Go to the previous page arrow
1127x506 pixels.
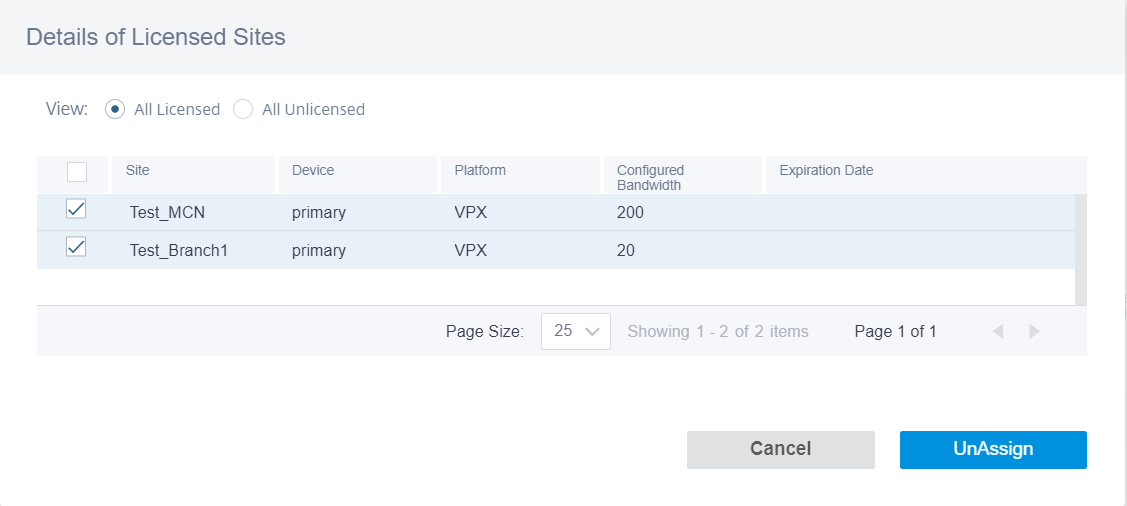(998, 331)
